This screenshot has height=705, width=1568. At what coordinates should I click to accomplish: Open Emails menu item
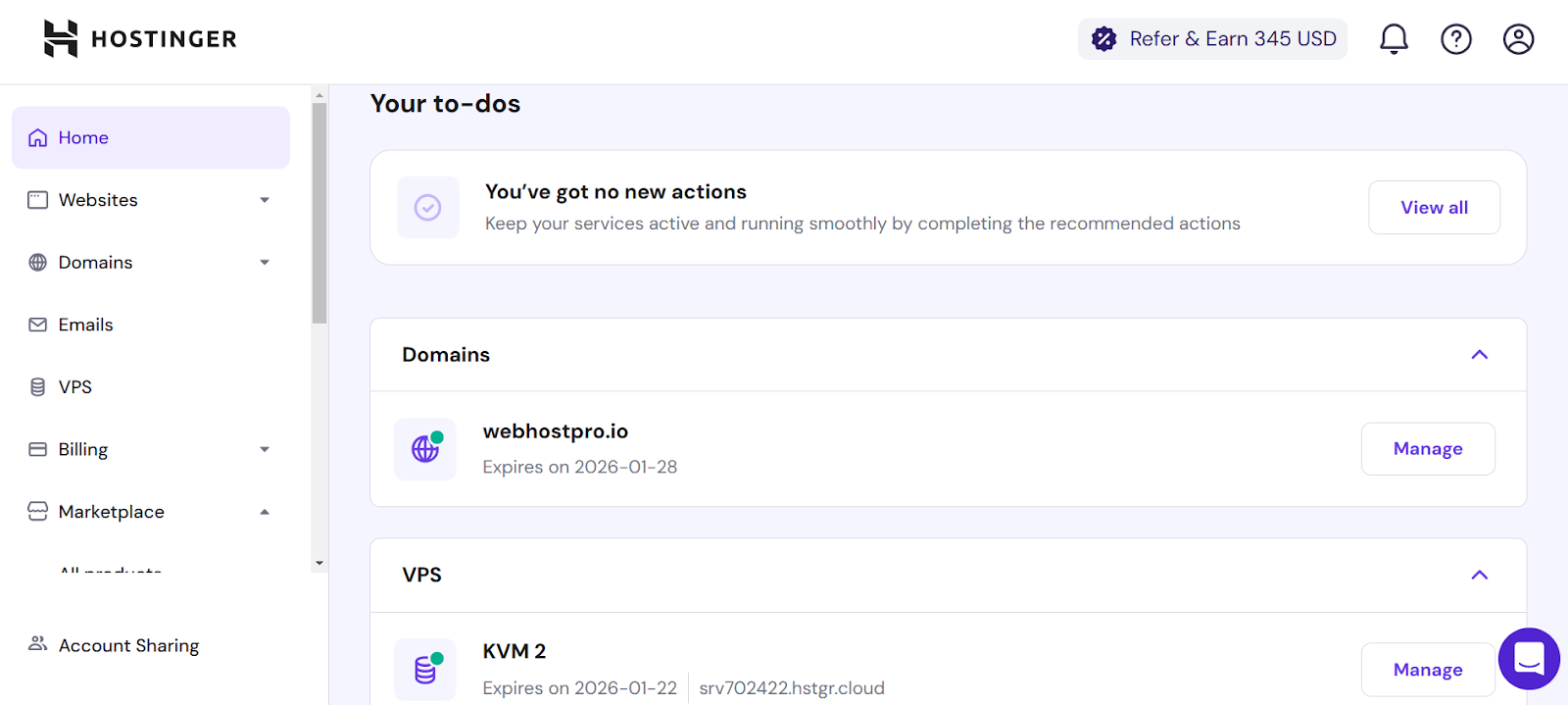click(151, 325)
